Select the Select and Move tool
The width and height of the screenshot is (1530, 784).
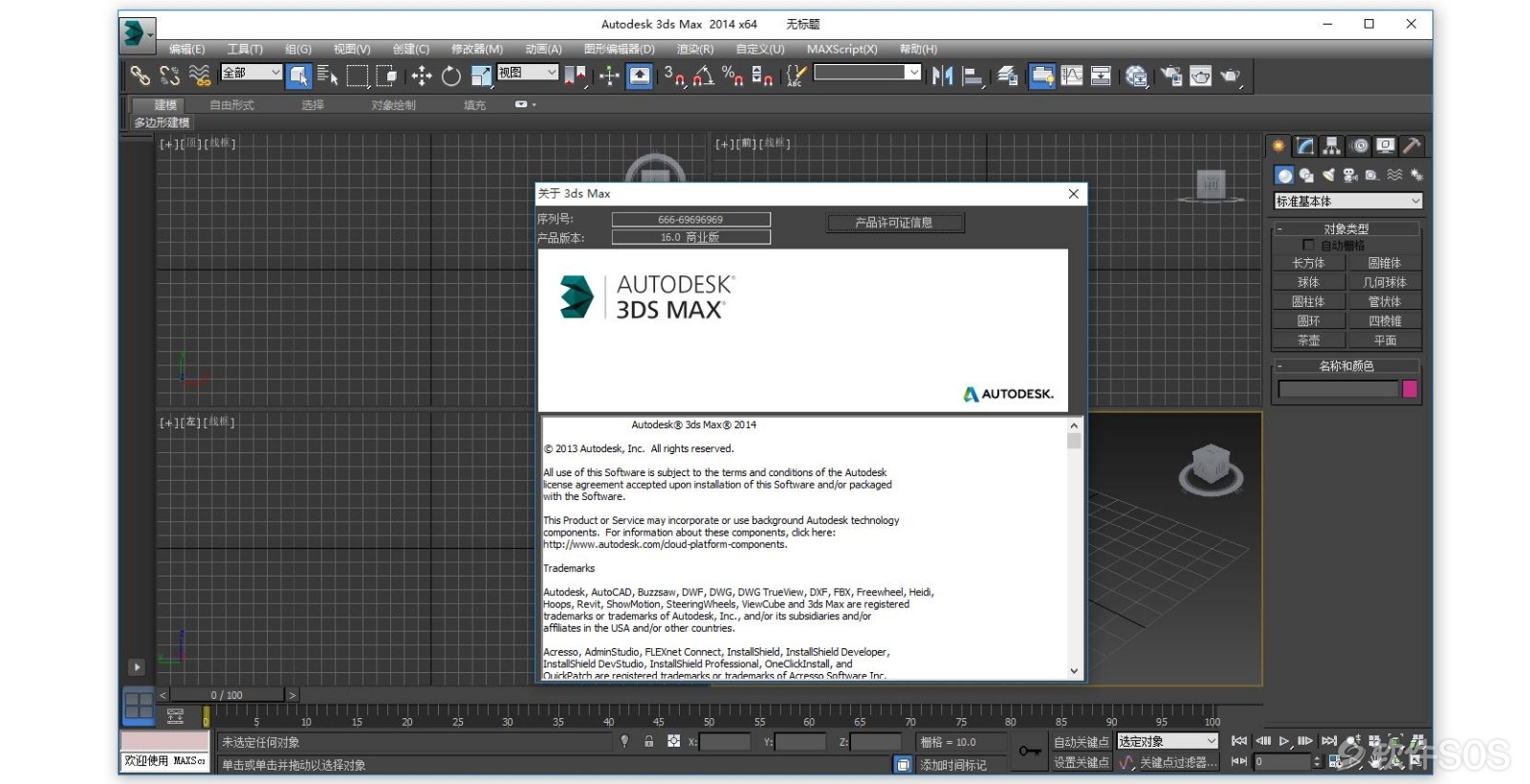421,76
